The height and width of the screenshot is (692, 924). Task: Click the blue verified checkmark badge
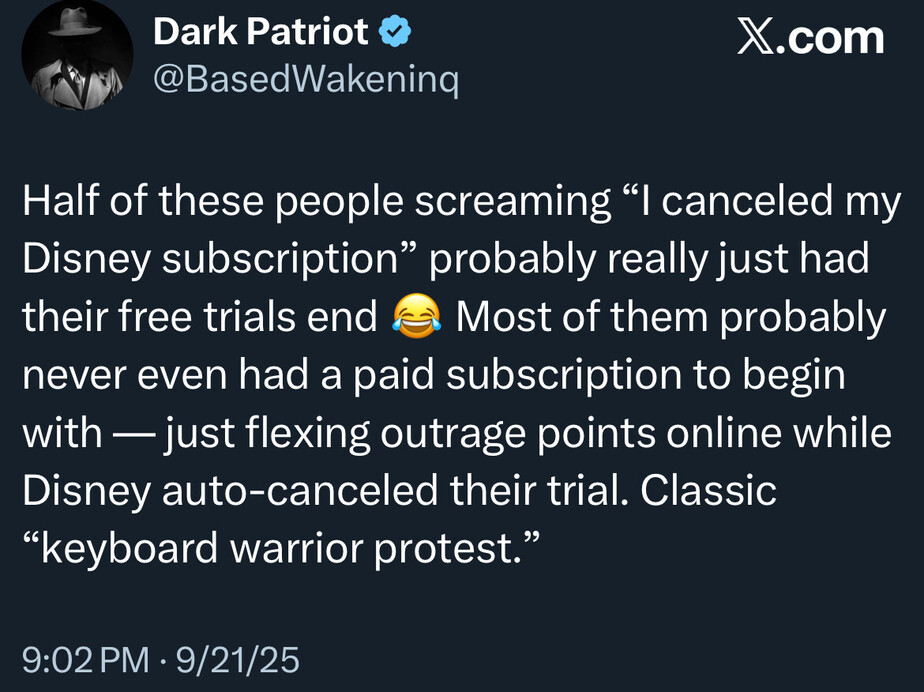[396, 34]
